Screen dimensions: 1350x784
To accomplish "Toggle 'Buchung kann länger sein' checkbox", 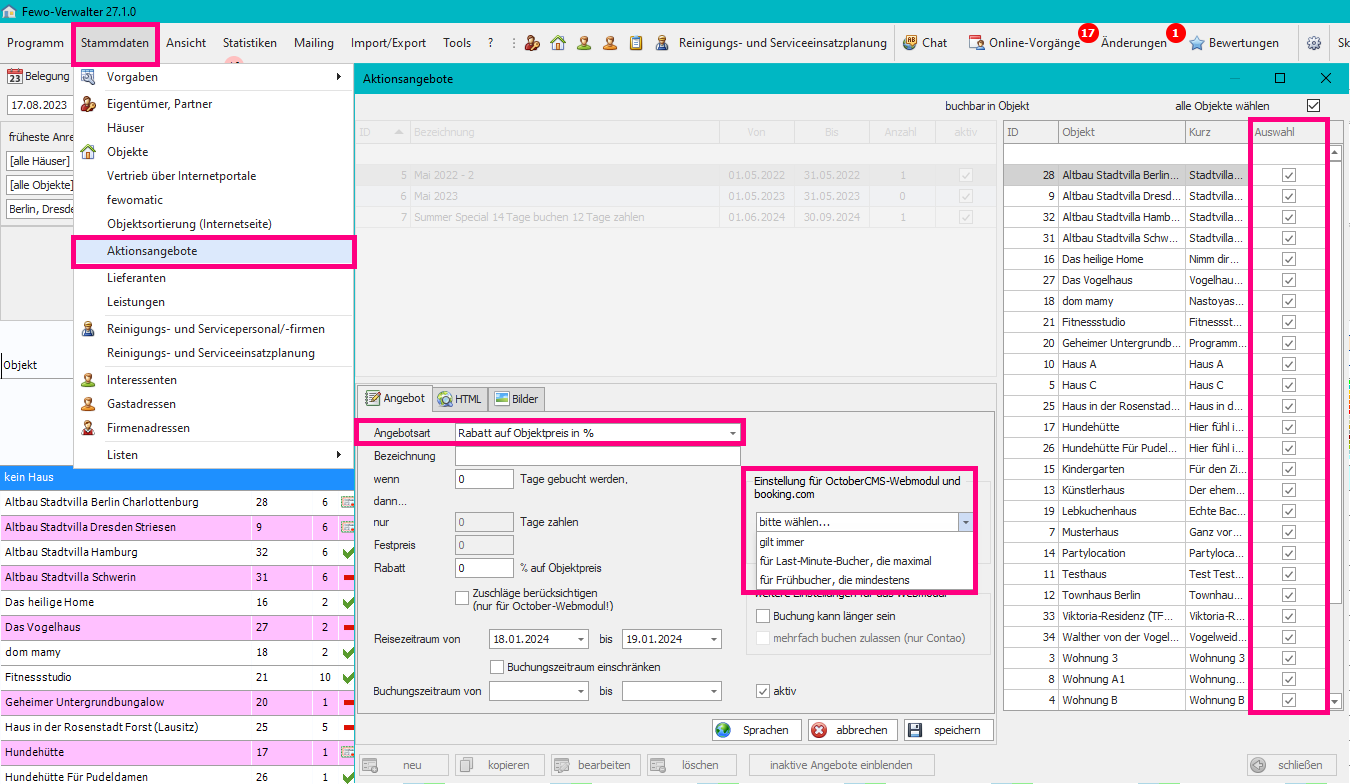I will coord(764,616).
